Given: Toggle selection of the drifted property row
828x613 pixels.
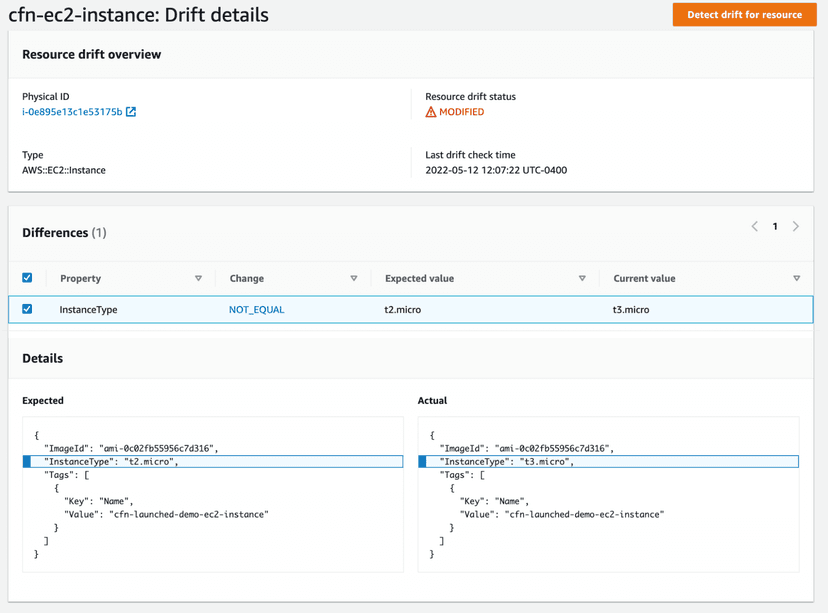Looking at the screenshot, I should coord(27,309).
